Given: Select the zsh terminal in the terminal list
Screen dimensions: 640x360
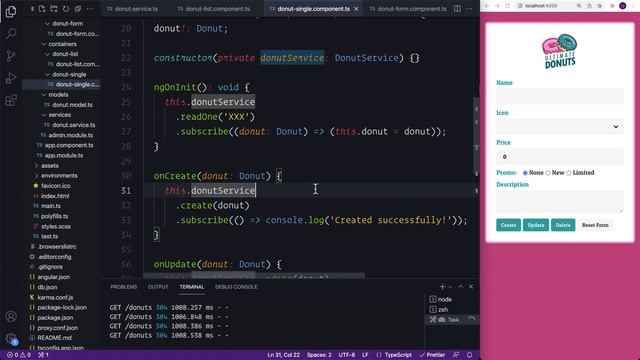Looking at the screenshot, I should click(x=452, y=309).
